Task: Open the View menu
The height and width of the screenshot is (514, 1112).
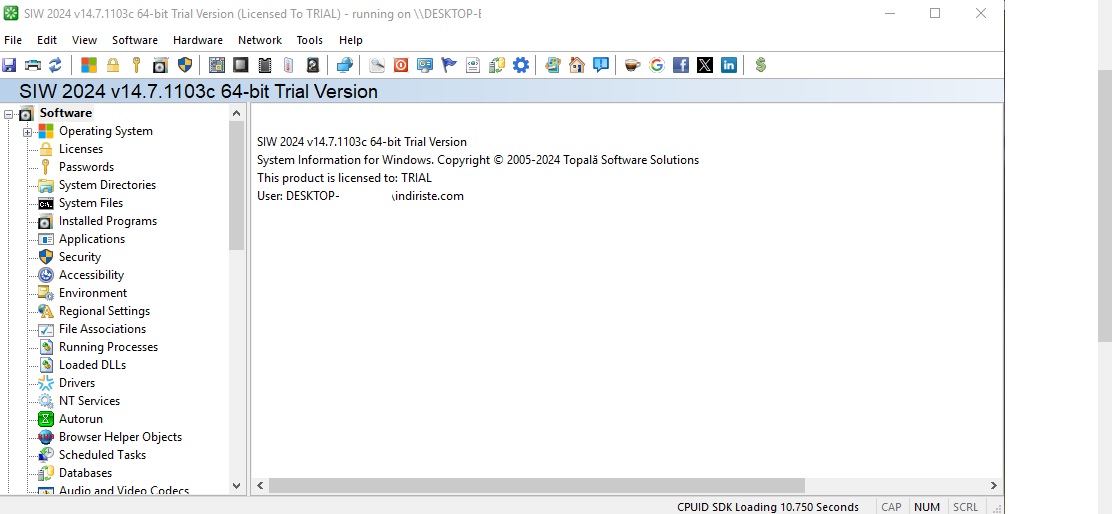Action: 84,40
